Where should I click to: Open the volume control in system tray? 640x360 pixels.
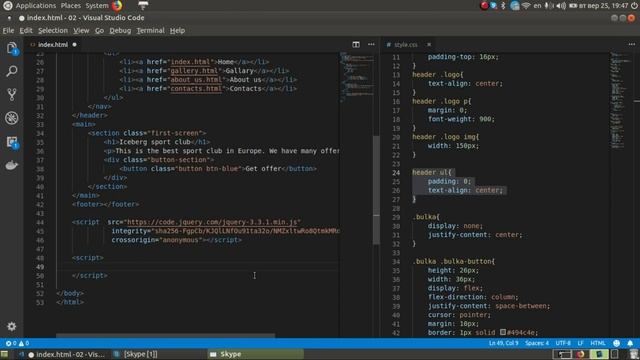tap(561, 6)
